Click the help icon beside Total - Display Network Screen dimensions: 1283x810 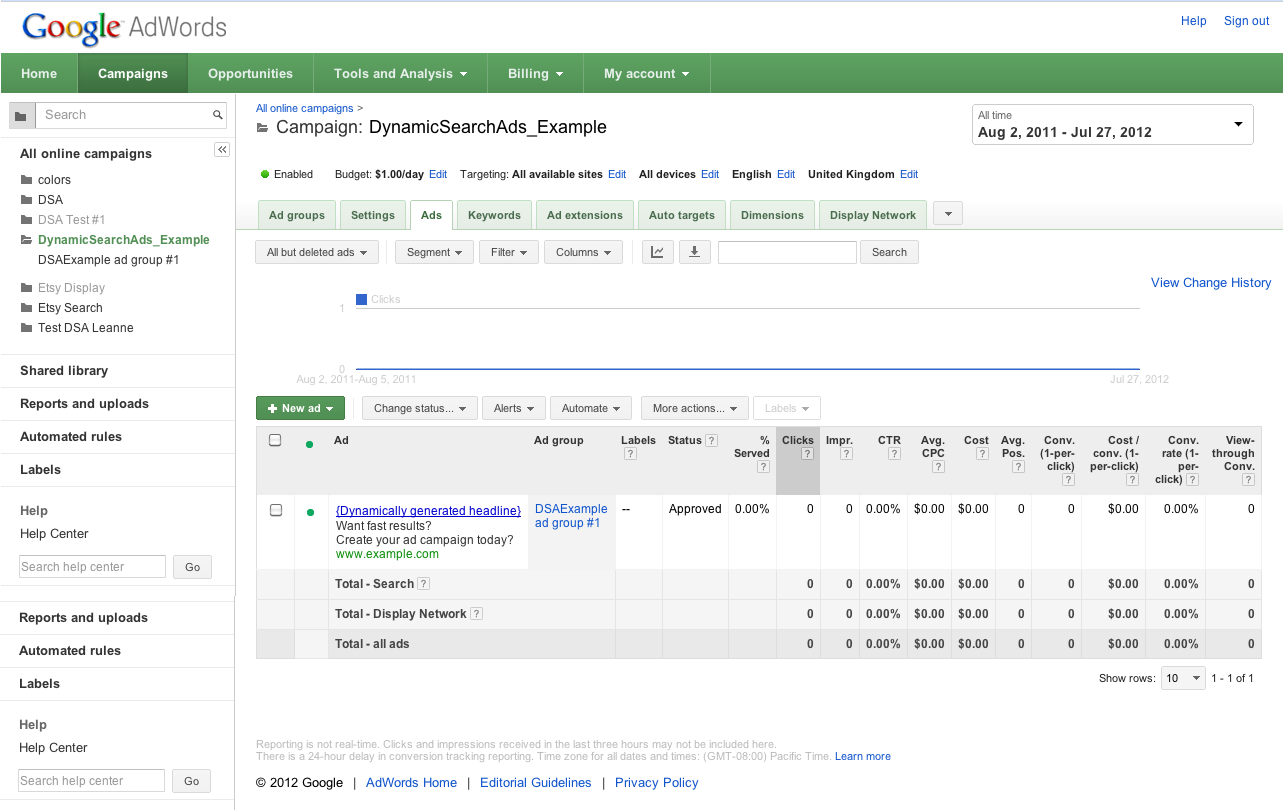pyautogui.click(x=476, y=614)
